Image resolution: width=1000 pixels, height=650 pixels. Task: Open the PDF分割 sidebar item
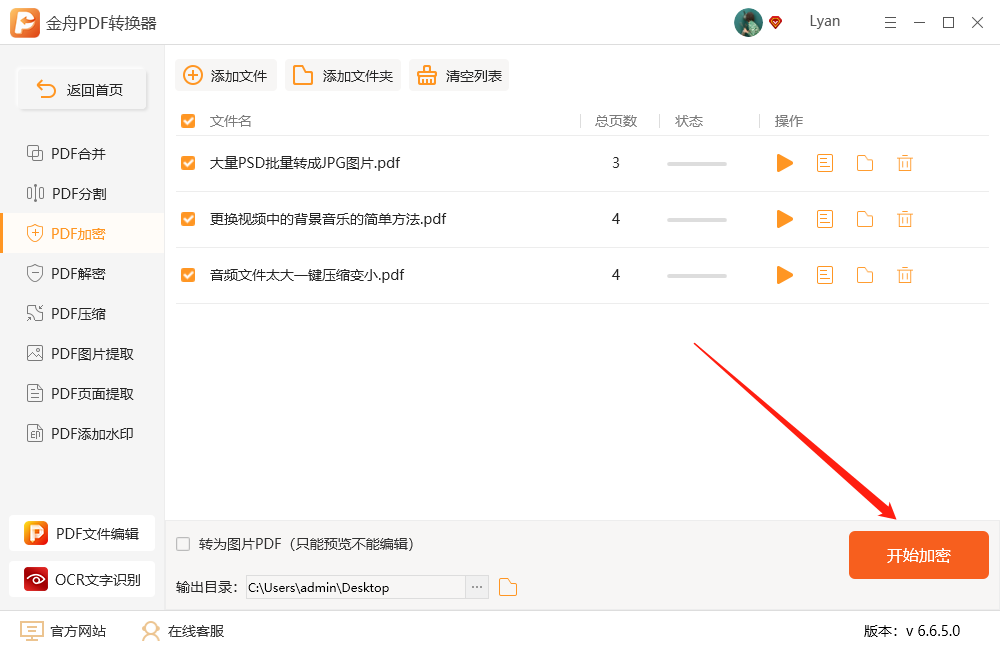click(82, 193)
